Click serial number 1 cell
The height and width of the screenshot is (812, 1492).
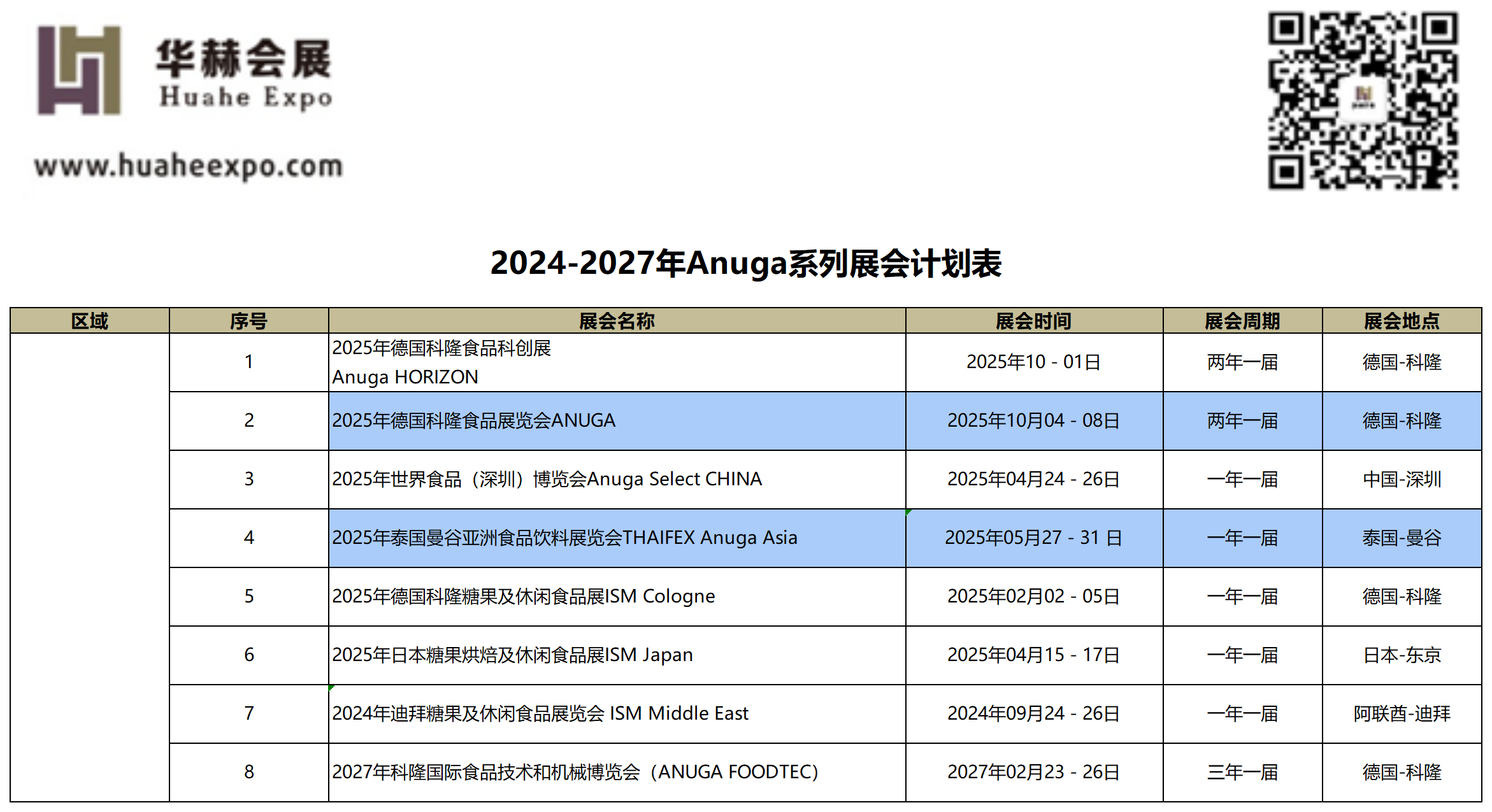tap(249, 362)
